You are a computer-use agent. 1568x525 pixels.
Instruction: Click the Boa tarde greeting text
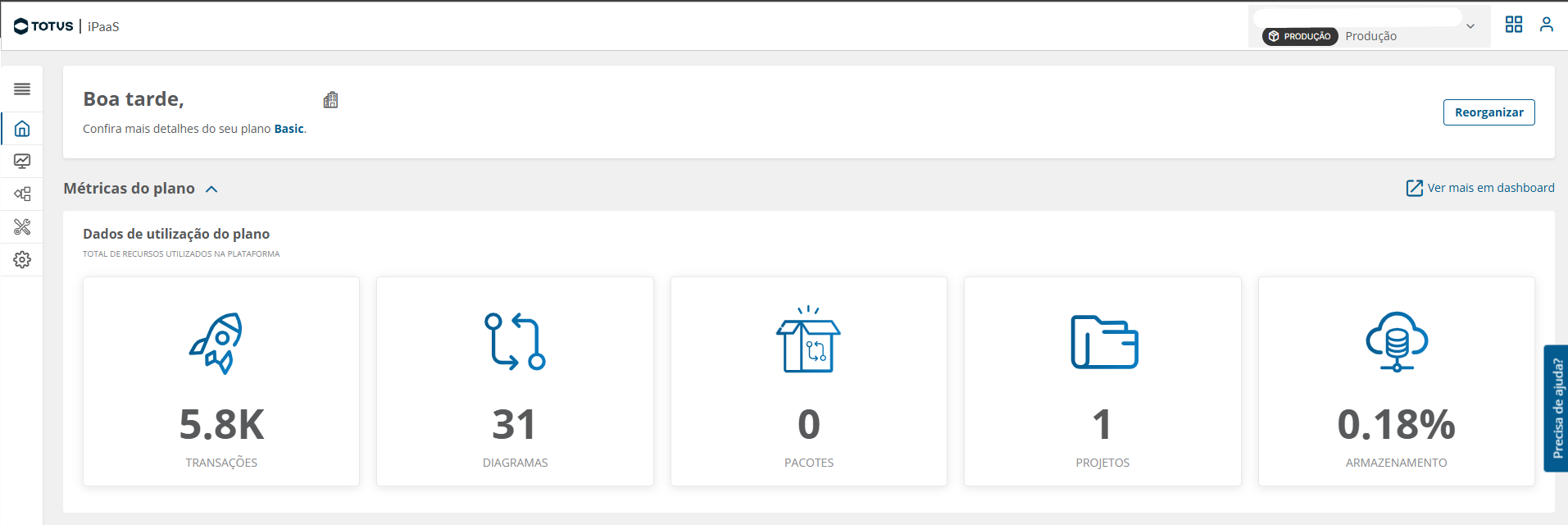pos(134,99)
